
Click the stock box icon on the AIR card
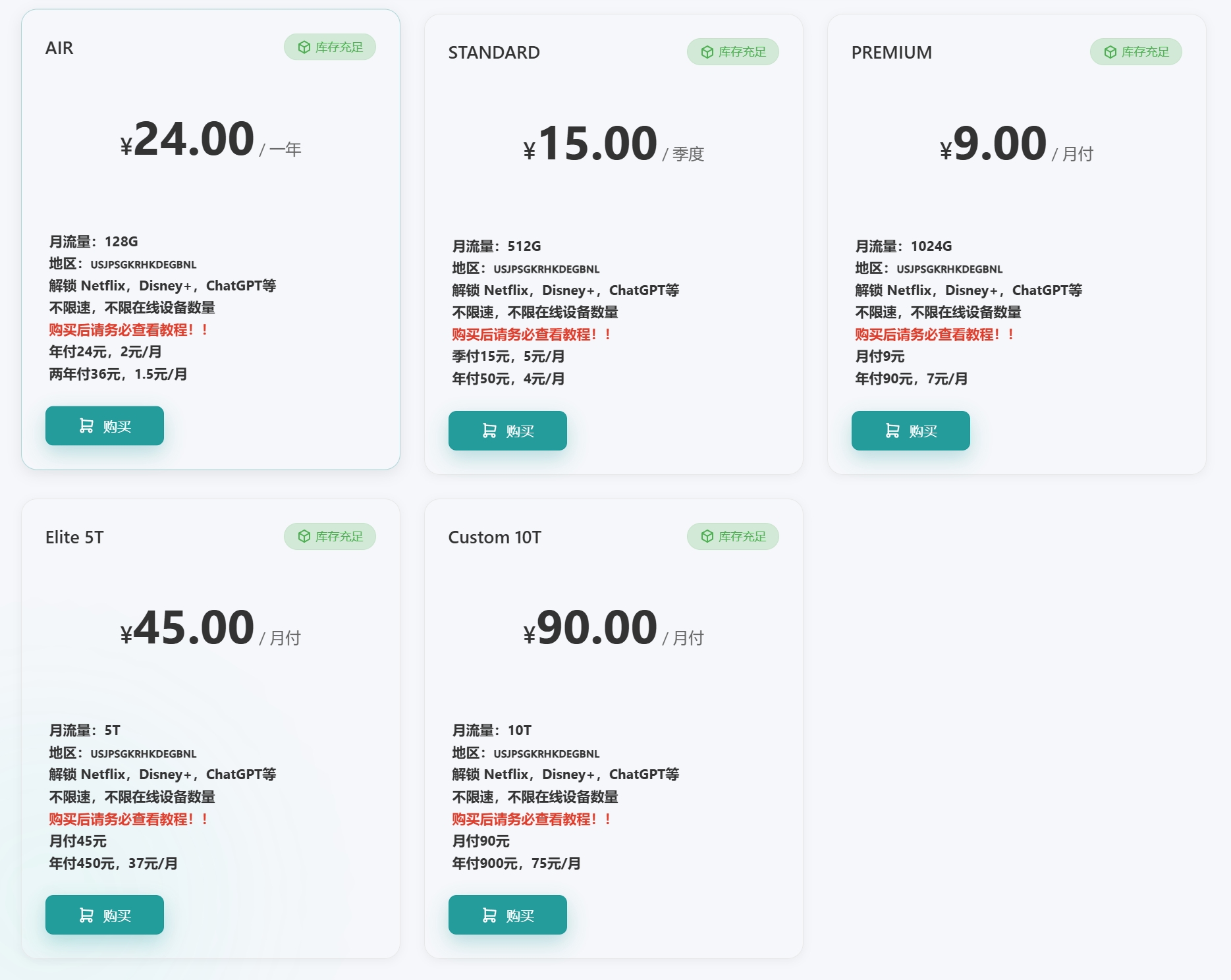[x=304, y=47]
